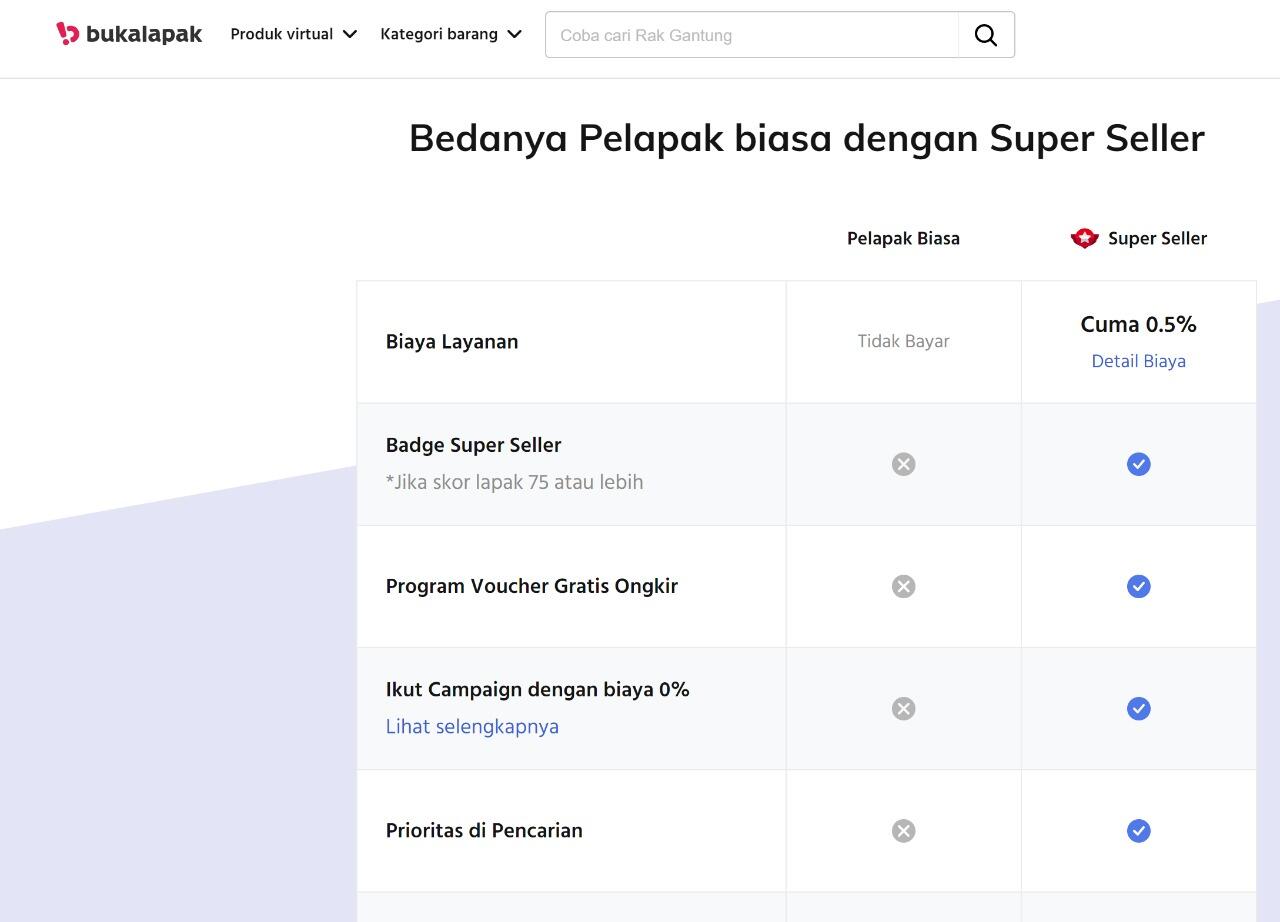The height and width of the screenshot is (922, 1280).
Task: Click blue checkmark in Ikut Campaign row
Action: 1138,709
